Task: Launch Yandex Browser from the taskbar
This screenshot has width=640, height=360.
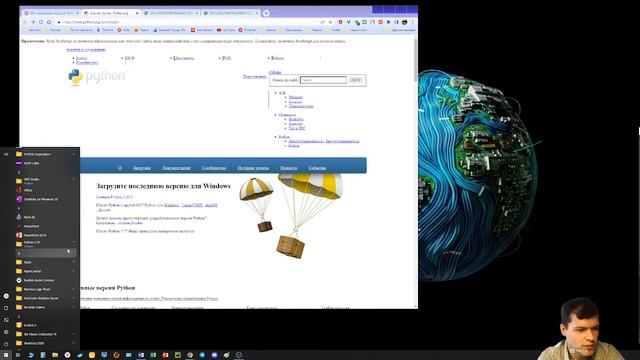Action: pos(67,355)
